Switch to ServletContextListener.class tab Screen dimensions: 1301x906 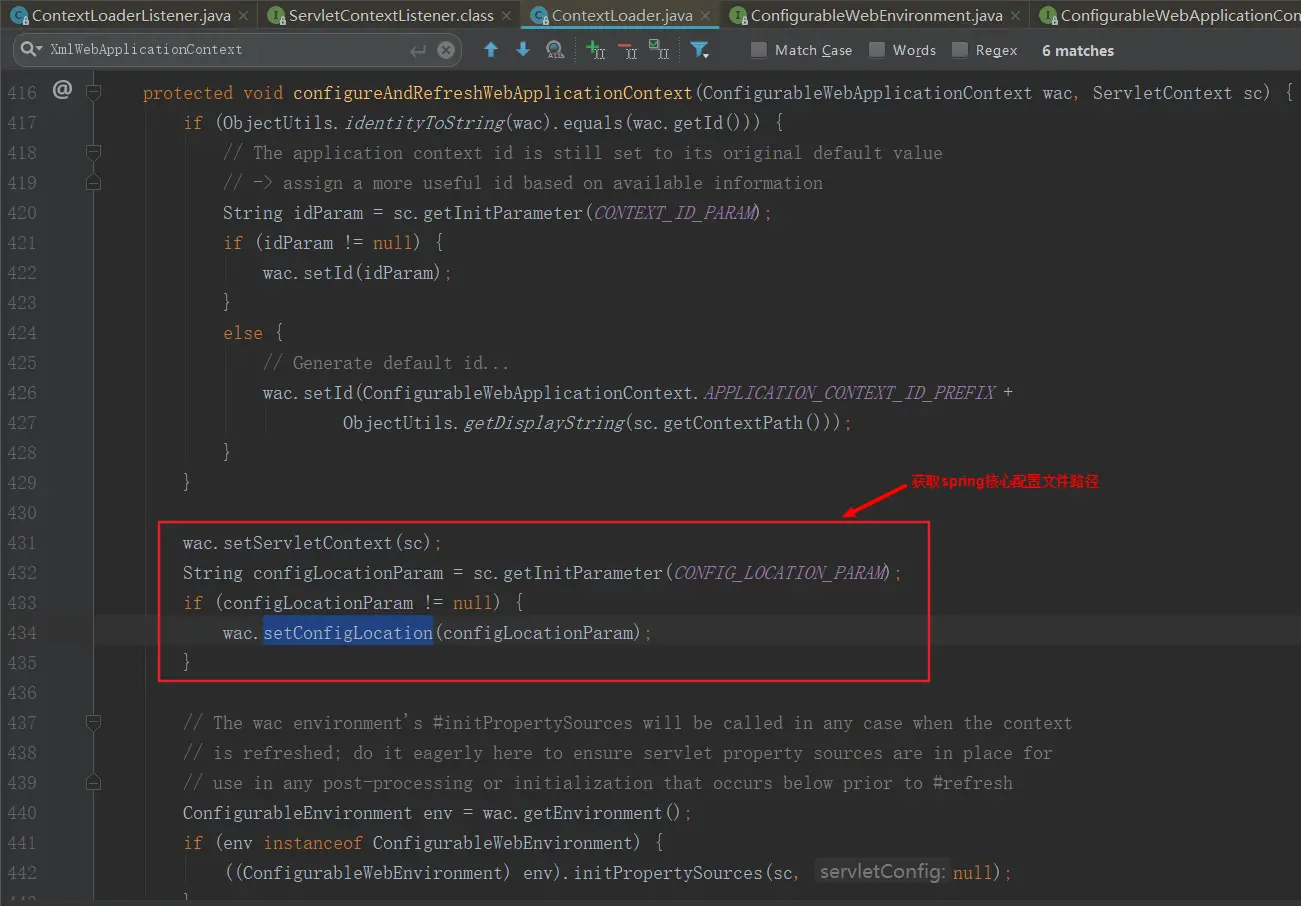391,16
